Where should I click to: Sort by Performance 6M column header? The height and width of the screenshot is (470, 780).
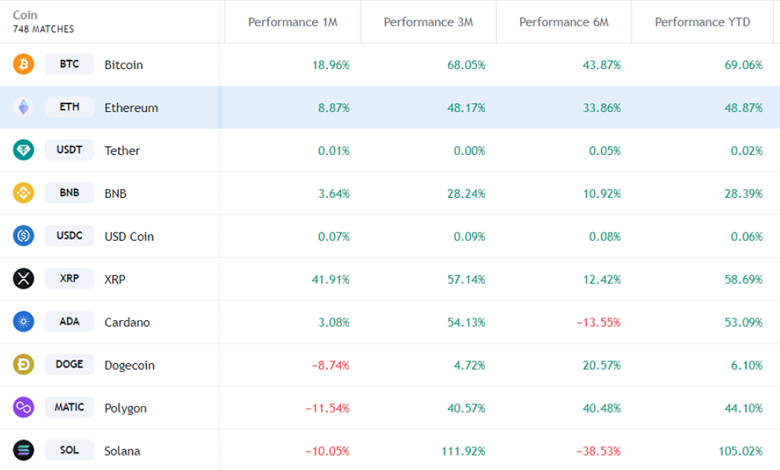pyautogui.click(x=563, y=22)
